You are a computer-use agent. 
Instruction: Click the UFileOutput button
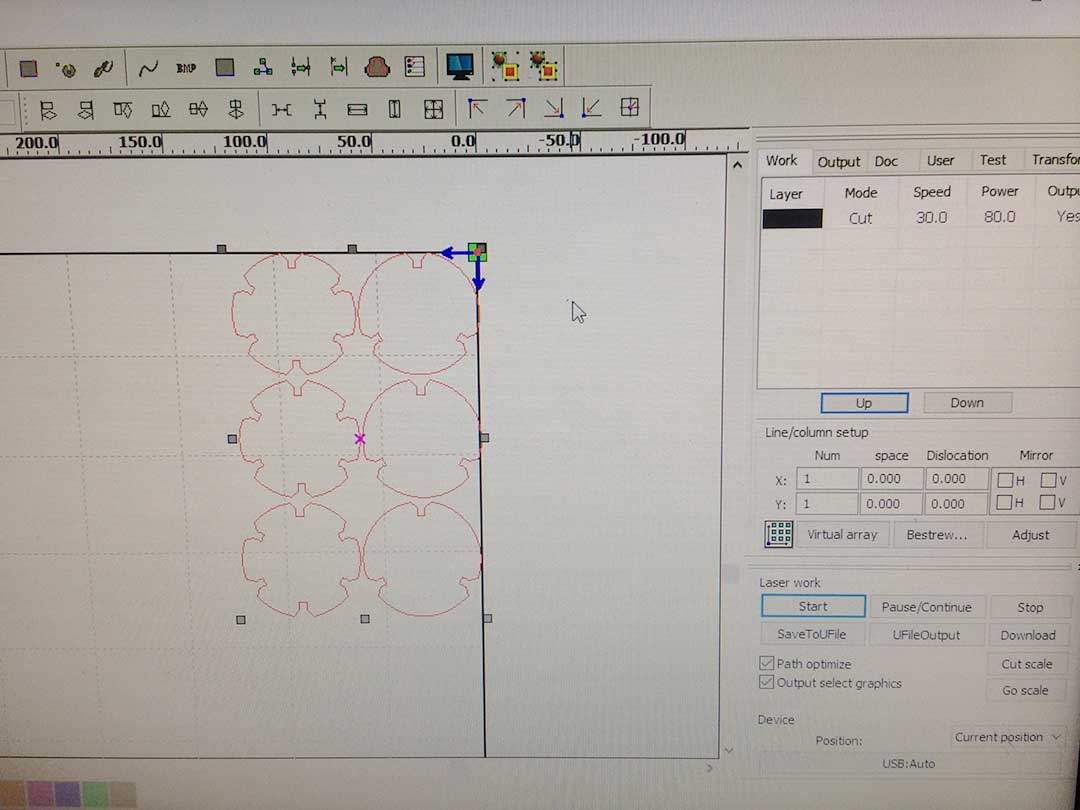point(926,635)
